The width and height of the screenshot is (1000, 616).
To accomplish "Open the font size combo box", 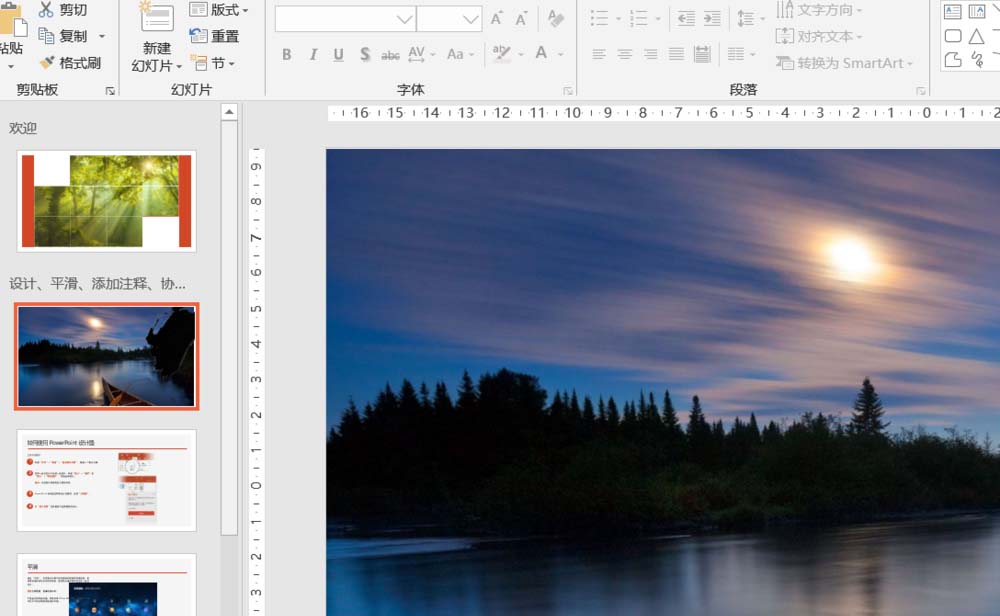I will pos(449,19).
